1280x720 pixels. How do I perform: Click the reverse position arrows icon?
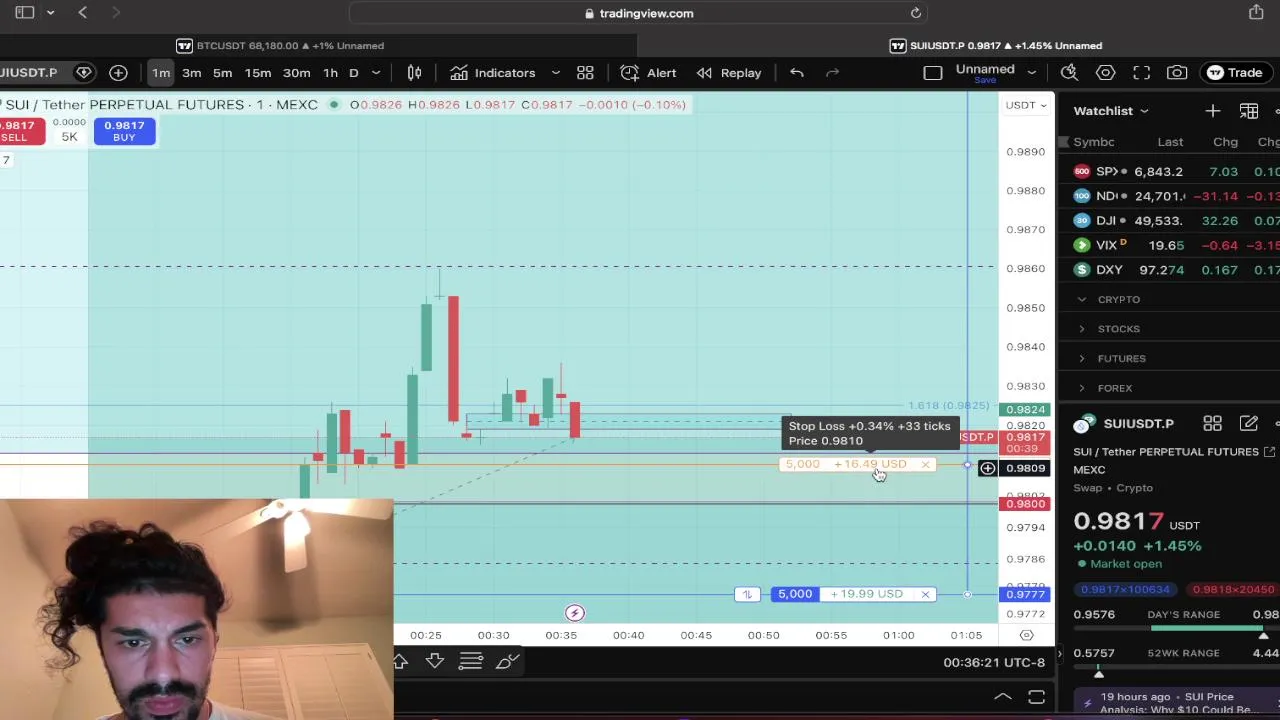point(747,594)
